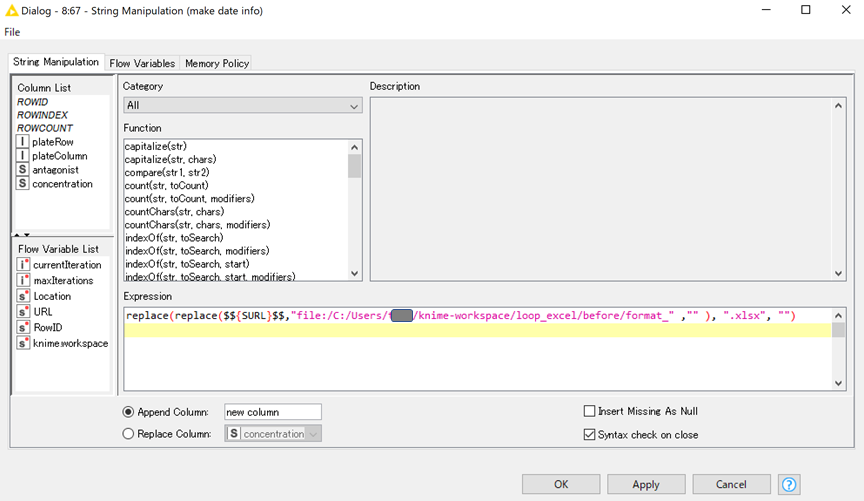Click the icon beside currentIteration flow variable

[23, 265]
